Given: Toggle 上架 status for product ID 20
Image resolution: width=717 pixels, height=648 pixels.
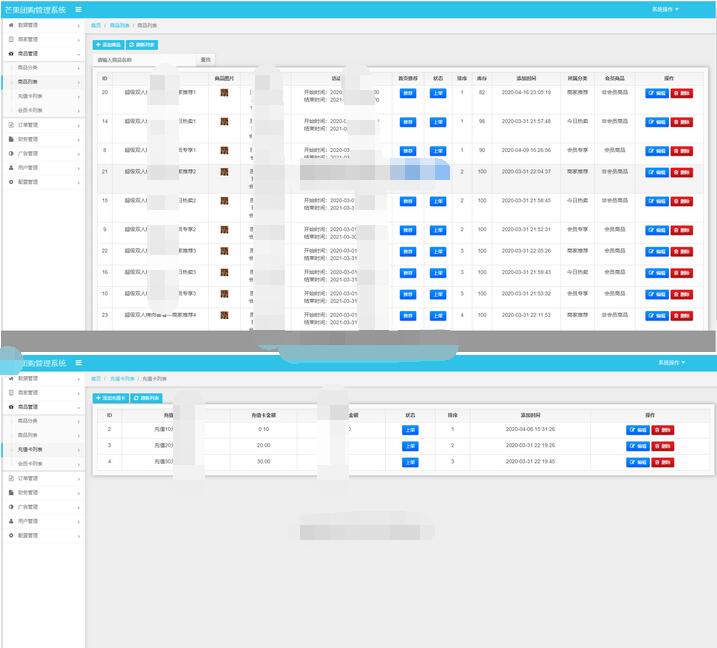Looking at the screenshot, I should (438, 93).
